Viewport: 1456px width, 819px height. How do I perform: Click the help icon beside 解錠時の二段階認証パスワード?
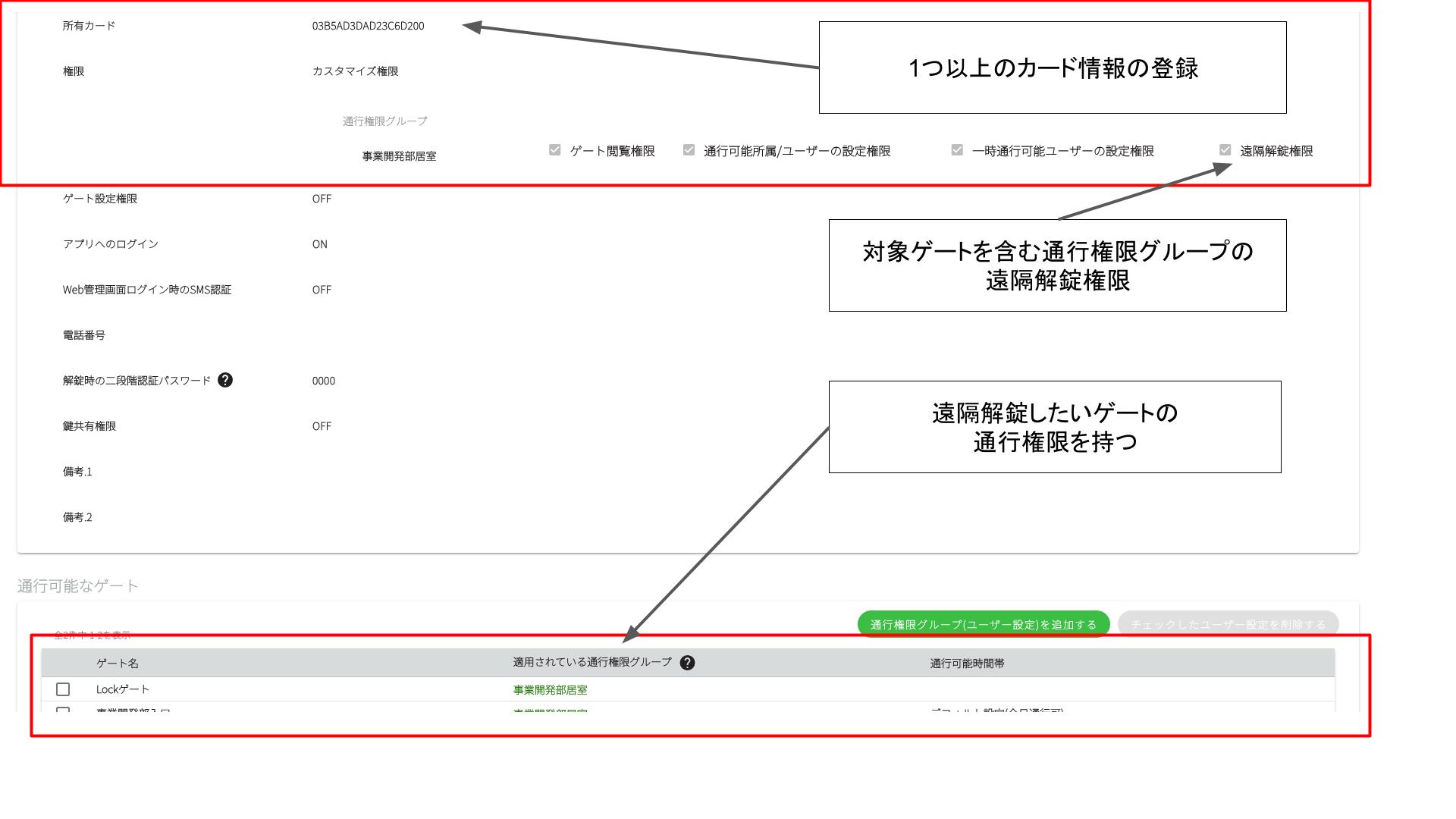click(225, 380)
